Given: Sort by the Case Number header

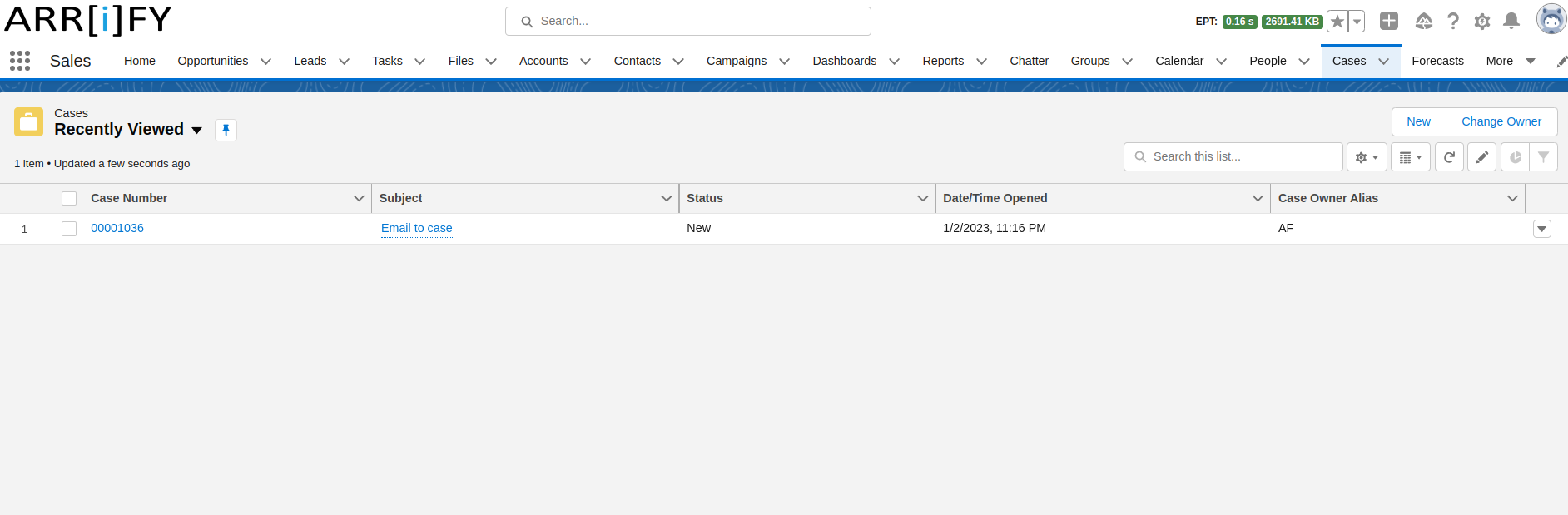Looking at the screenshot, I should [129, 198].
